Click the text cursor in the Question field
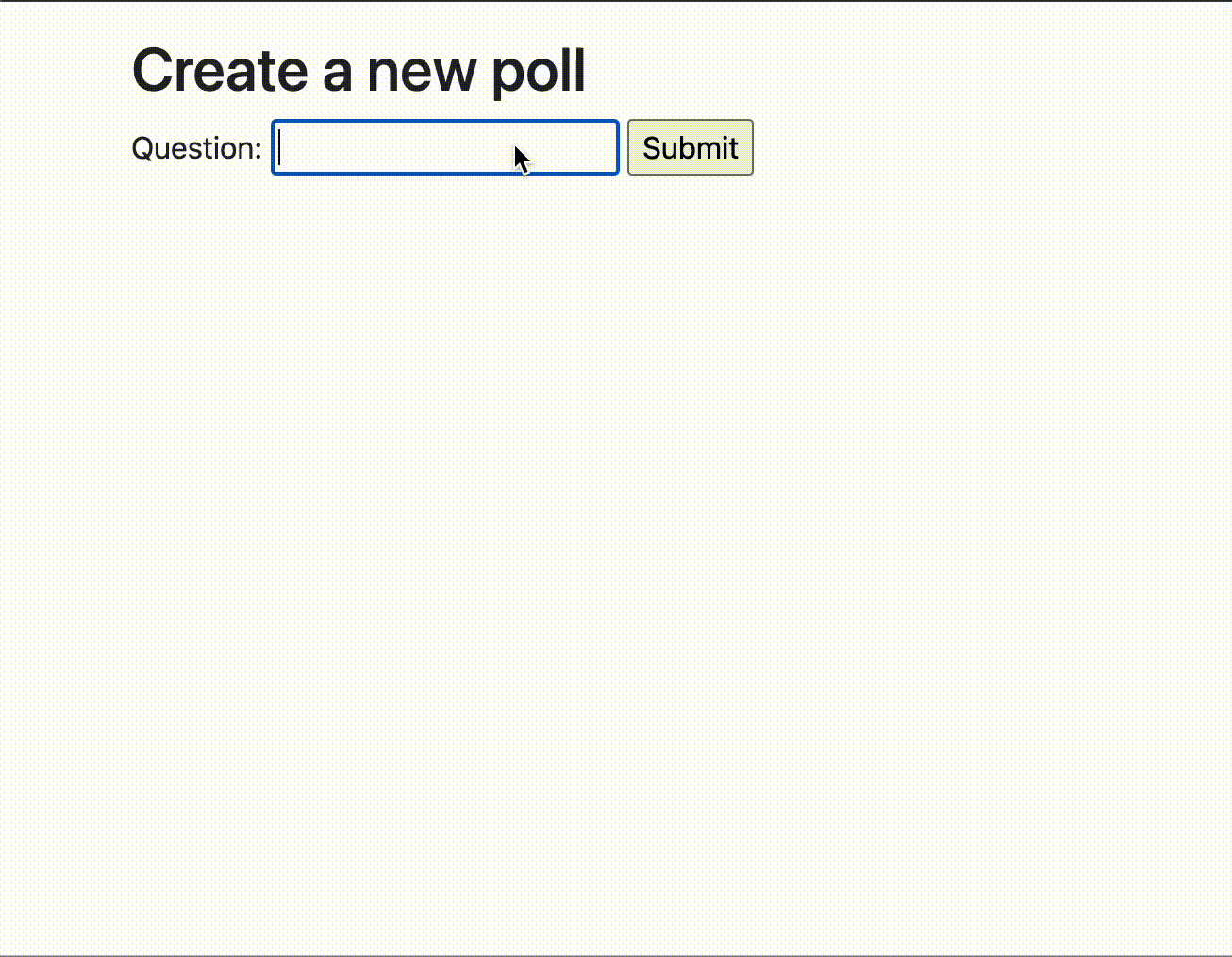This screenshot has height=957, width=1232. (280, 147)
